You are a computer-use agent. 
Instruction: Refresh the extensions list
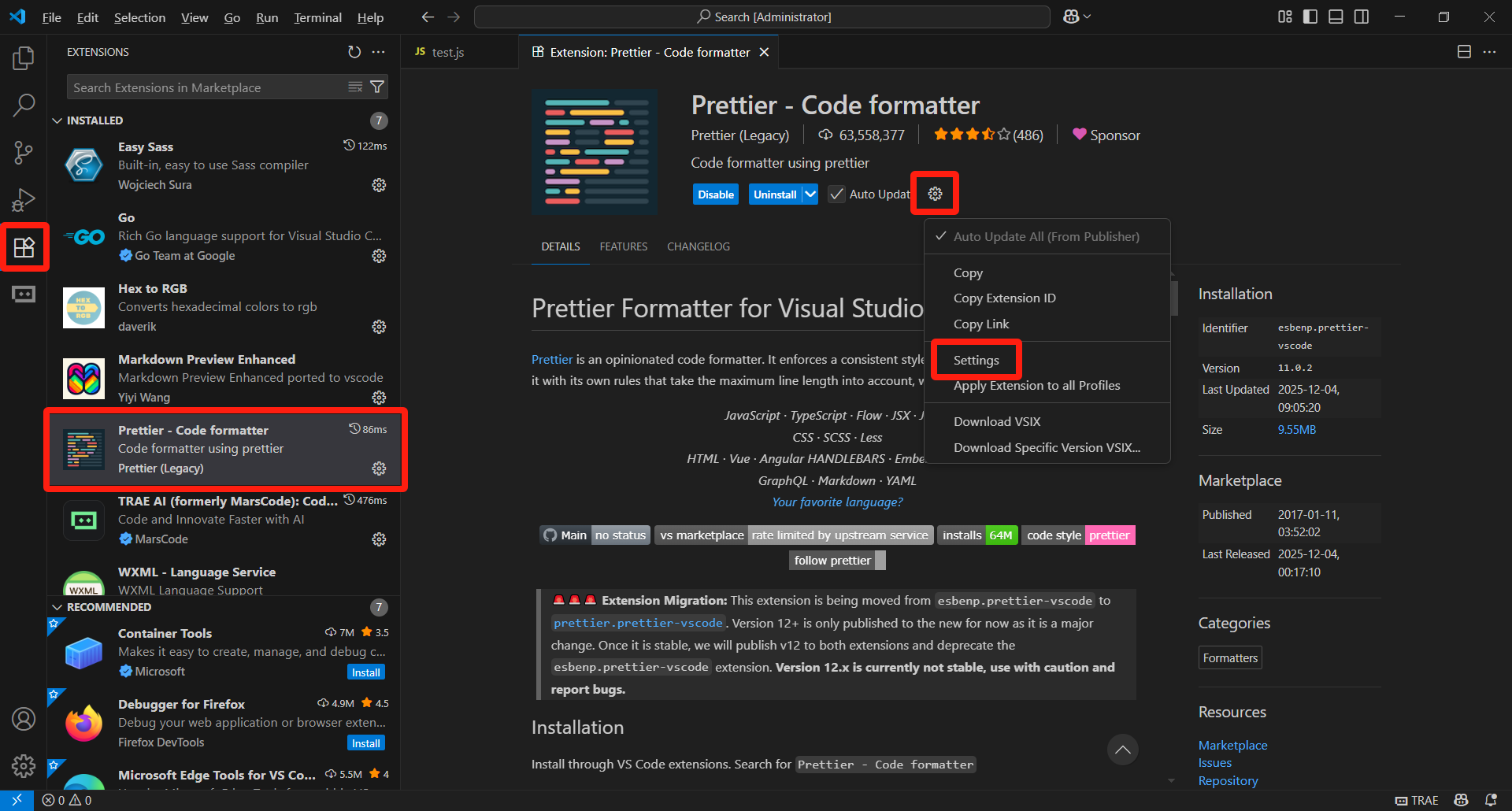[354, 52]
